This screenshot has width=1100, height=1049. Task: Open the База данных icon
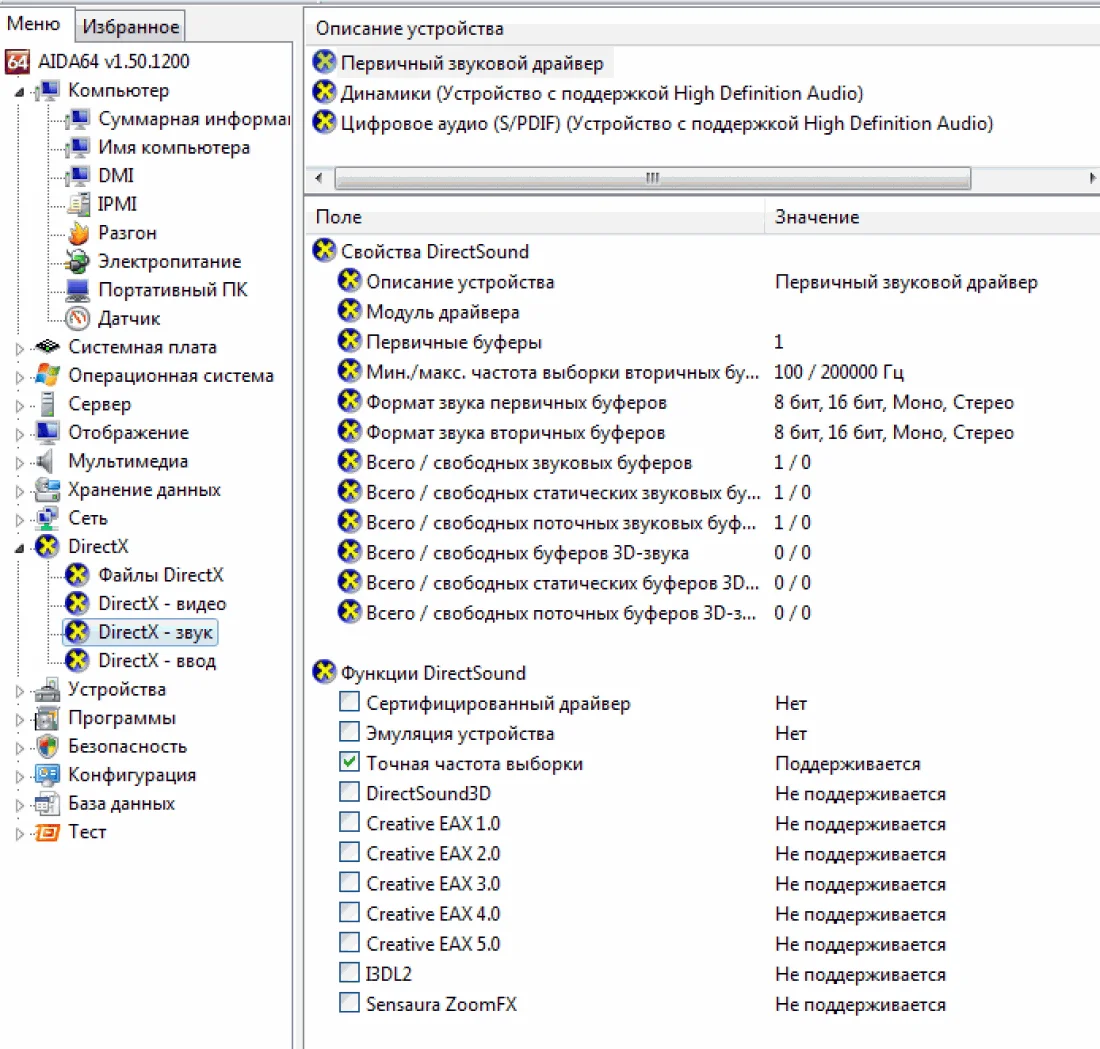coord(48,804)
